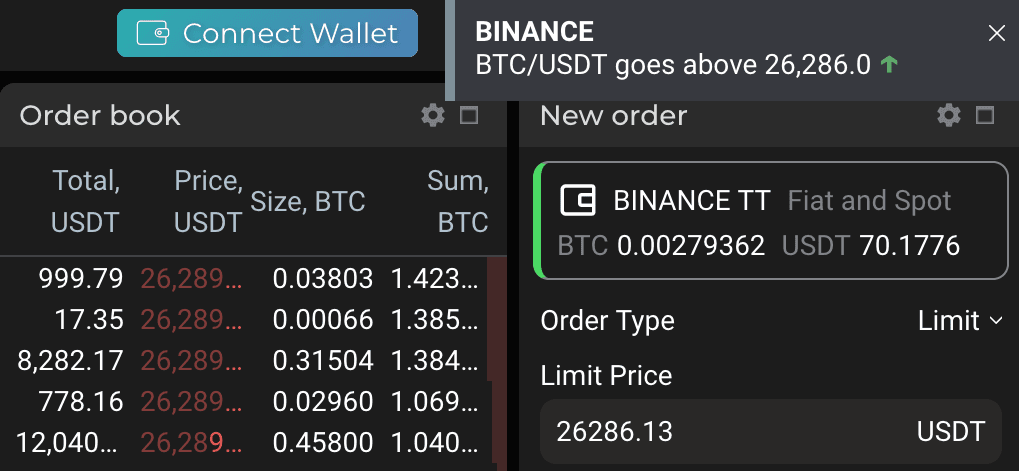Dismiss the BINANCE price alert notification
Viewport: 1019px width, 471px height.
click(x=996, y=34)
